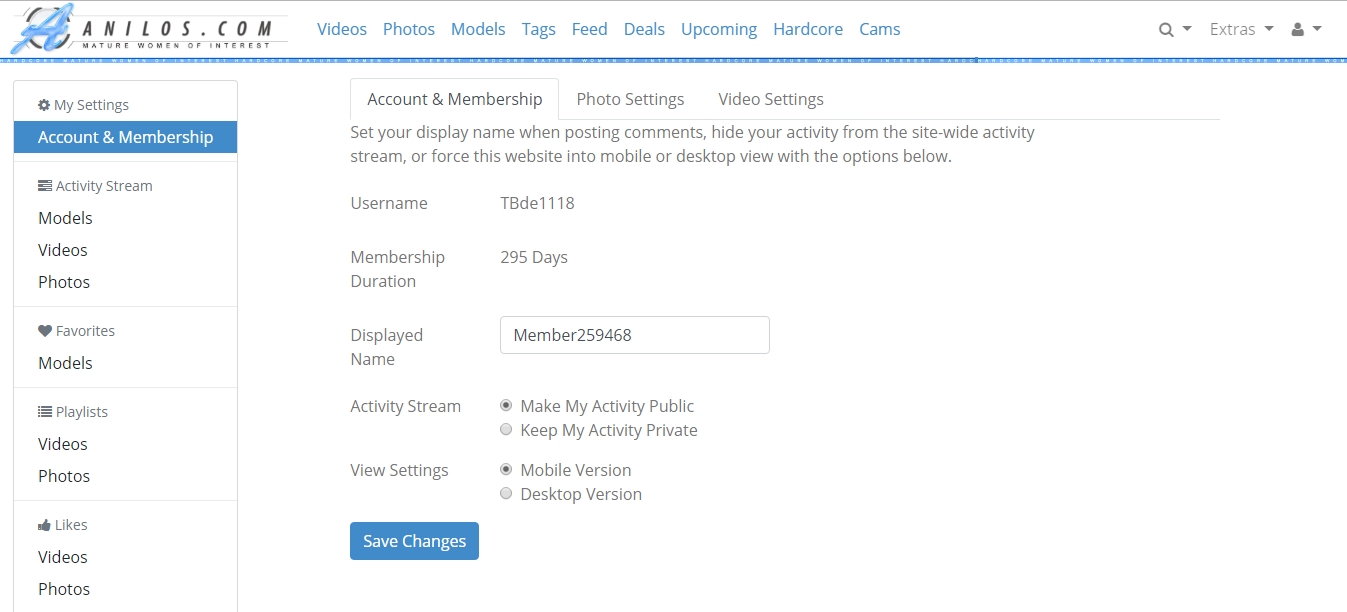Go to Upcoming in the top navigation

point(719,29)
